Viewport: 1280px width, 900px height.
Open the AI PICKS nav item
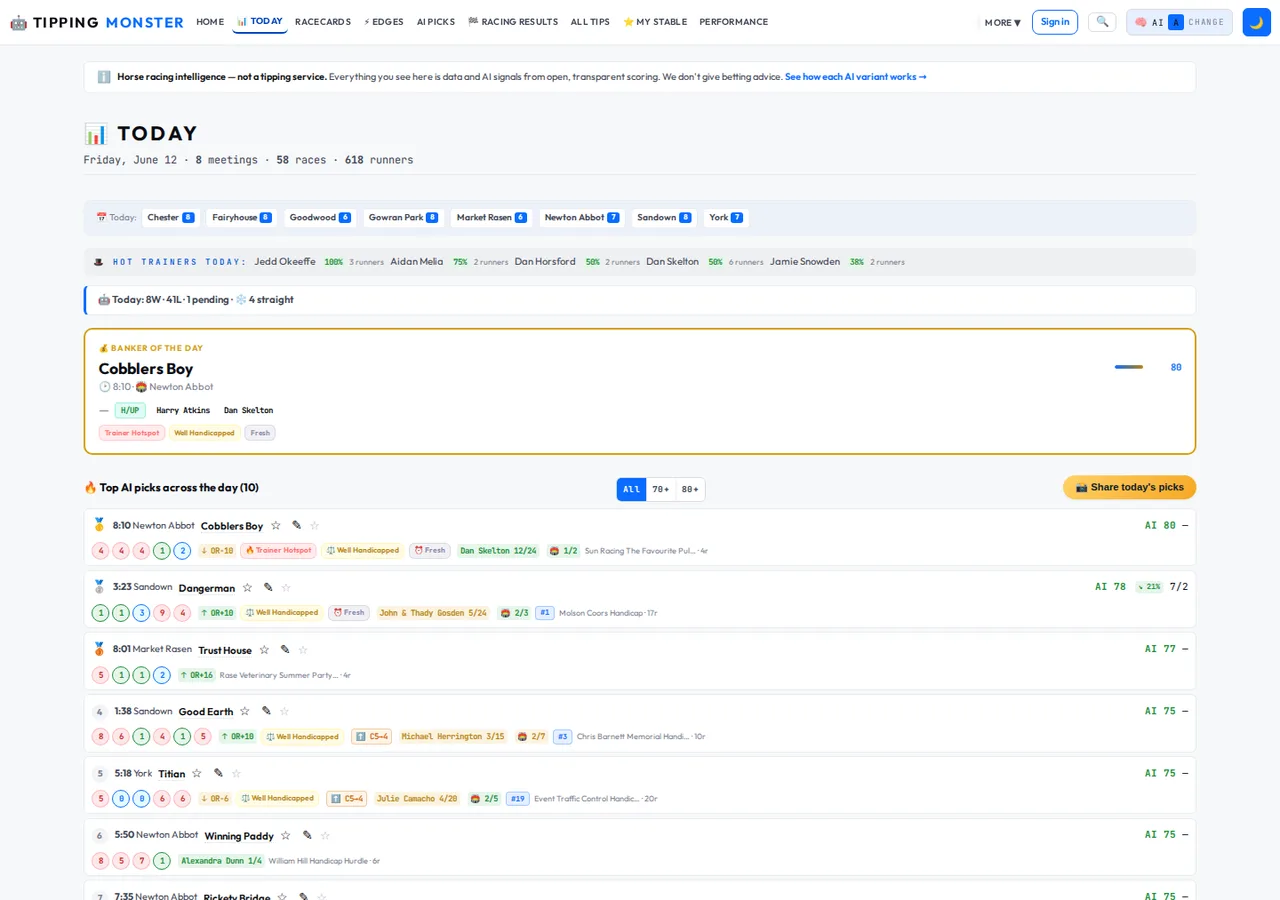[x=436, y=22]
